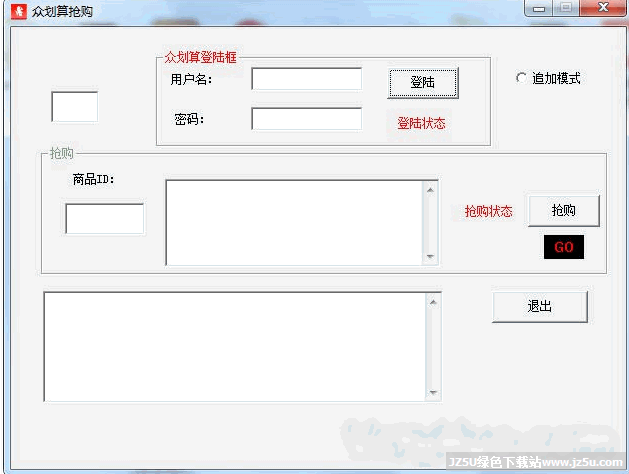Viewport: 629px width, 474px height.
Task: Click the red 抢购状态 label
Action: [489, 211]
